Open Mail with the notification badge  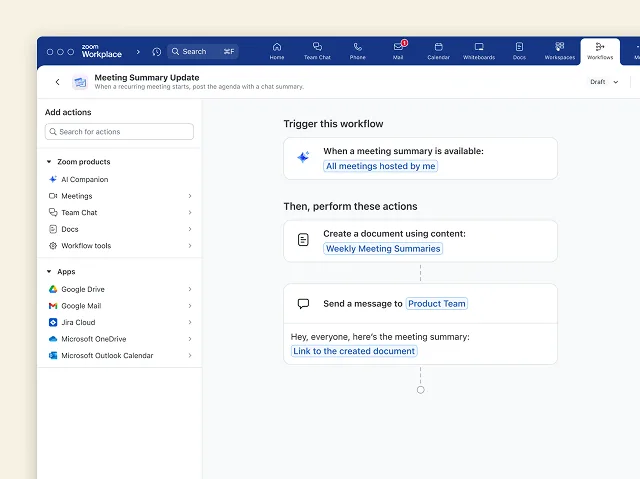[398, 50]
